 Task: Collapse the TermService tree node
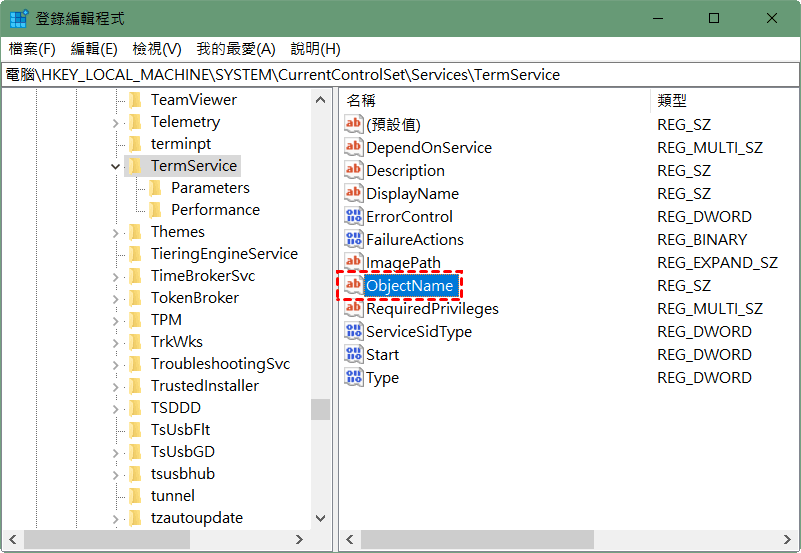(x=116, y=166)
